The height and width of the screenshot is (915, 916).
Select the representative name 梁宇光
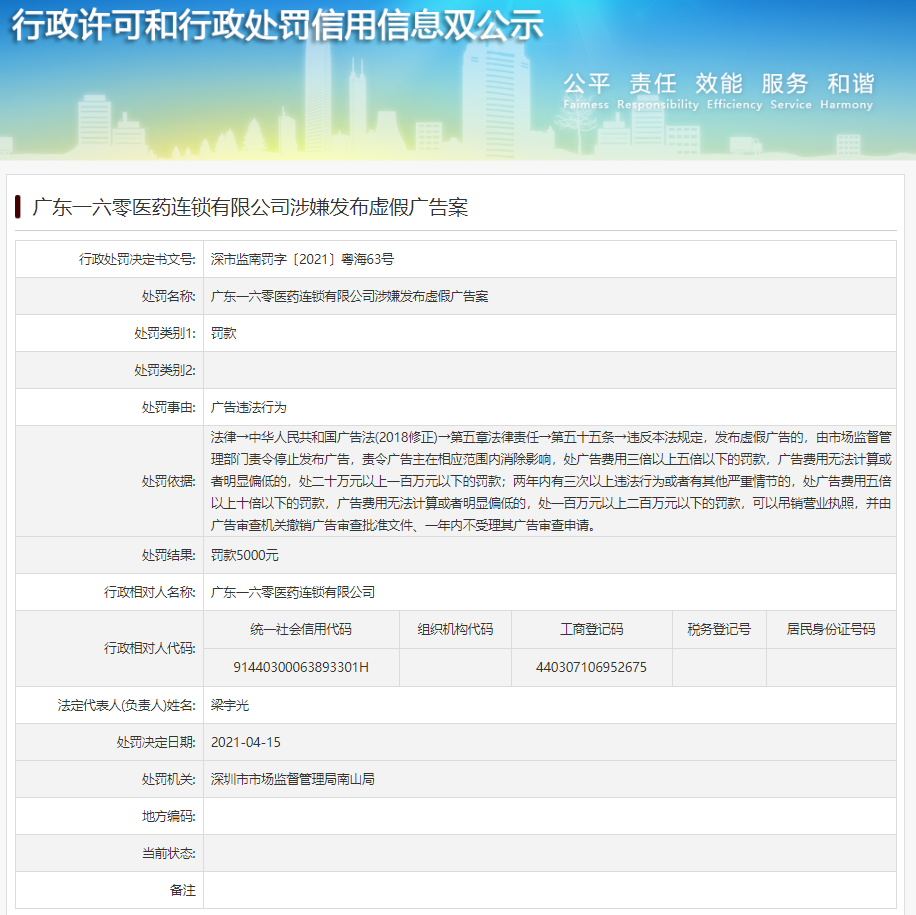[230, 705]
